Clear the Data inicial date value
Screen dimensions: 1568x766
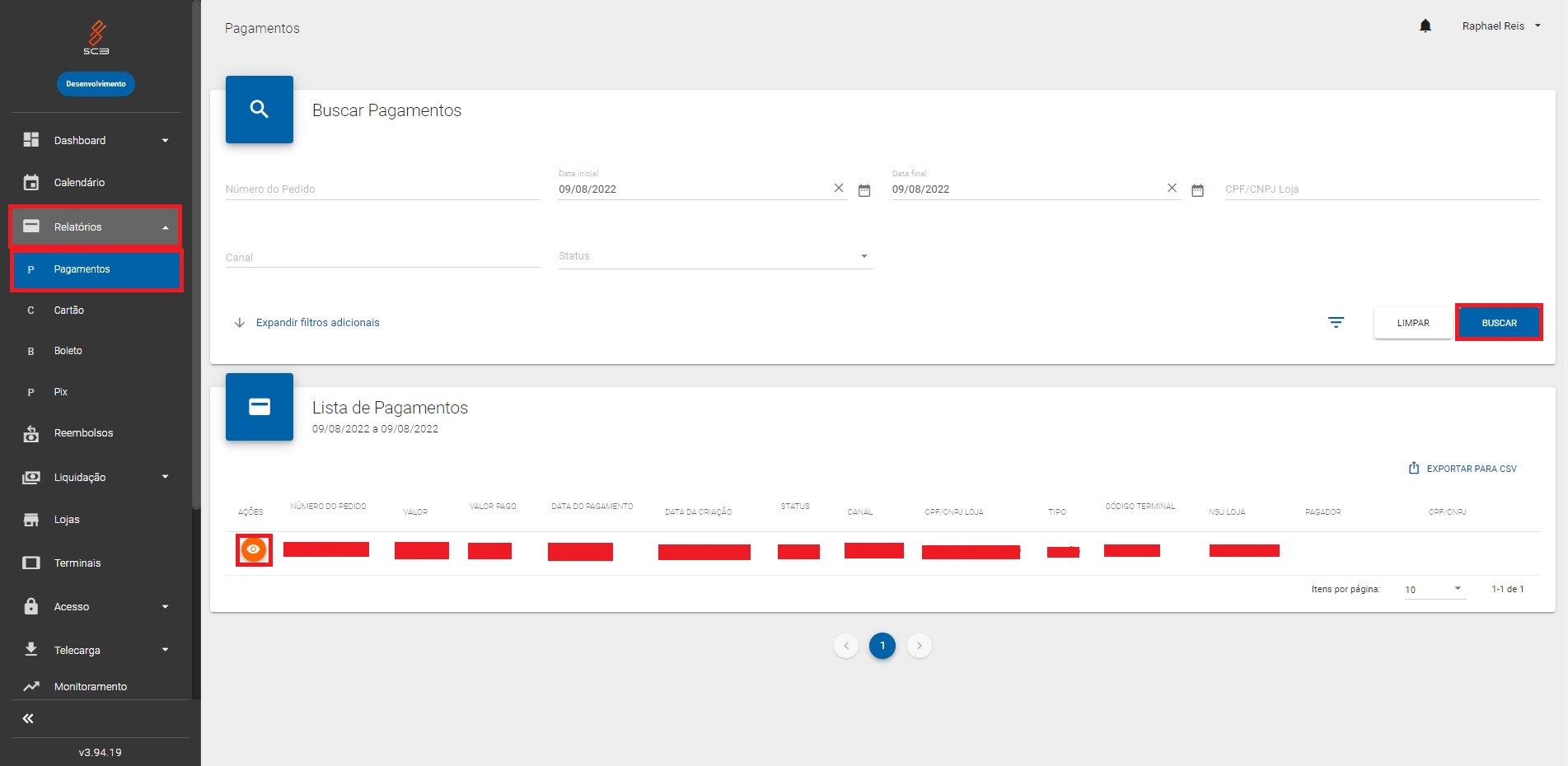[x=839, y=188]
